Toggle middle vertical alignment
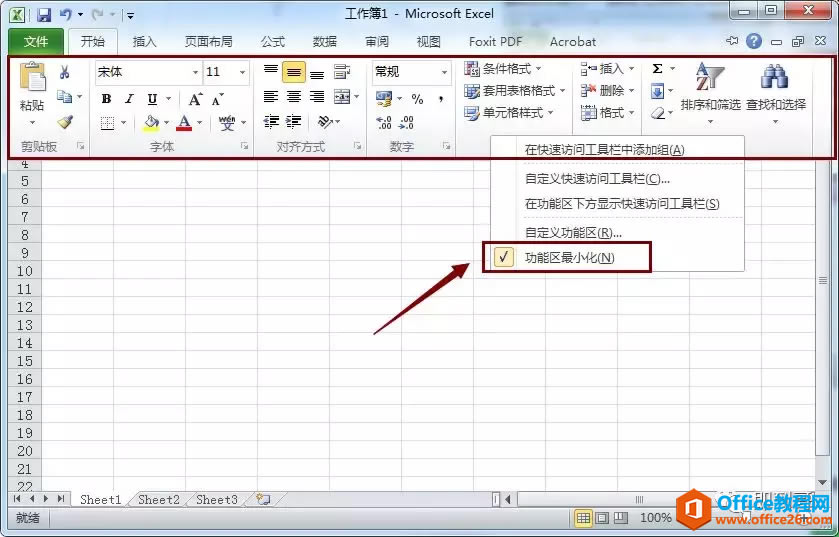 294,72
